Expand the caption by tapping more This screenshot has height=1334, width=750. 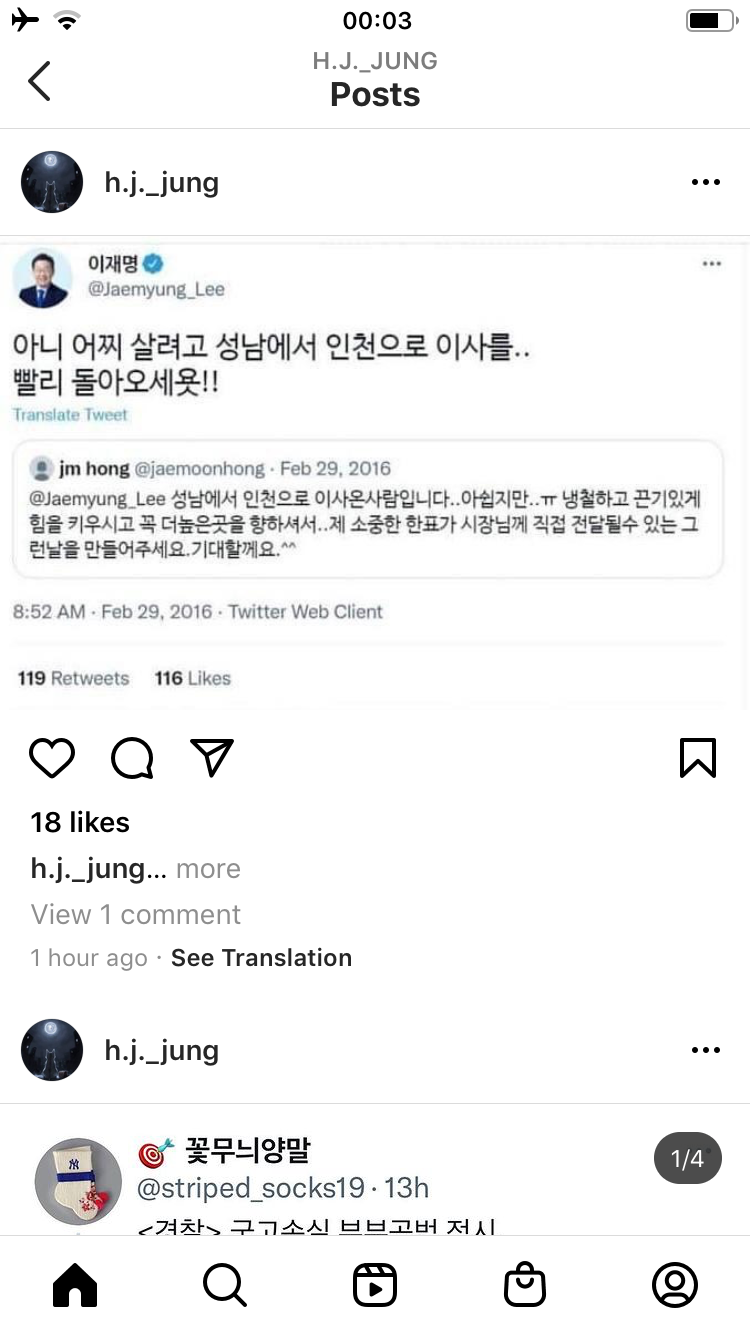[x=208, y=869]
